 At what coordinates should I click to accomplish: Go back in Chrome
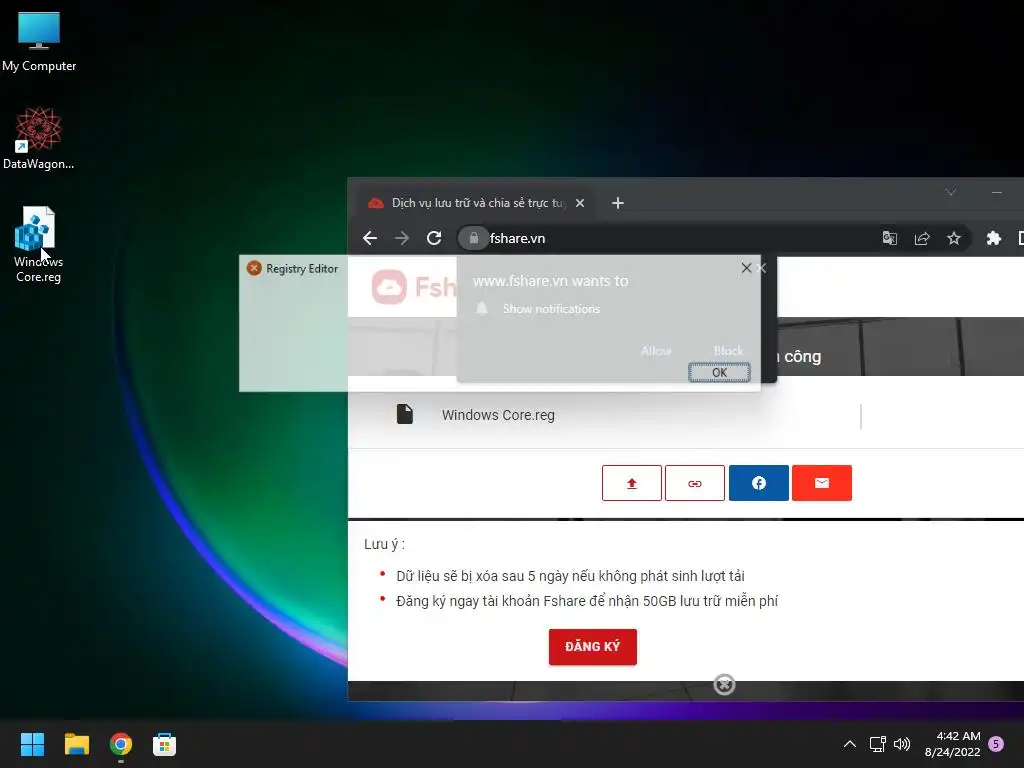[370, 238]
